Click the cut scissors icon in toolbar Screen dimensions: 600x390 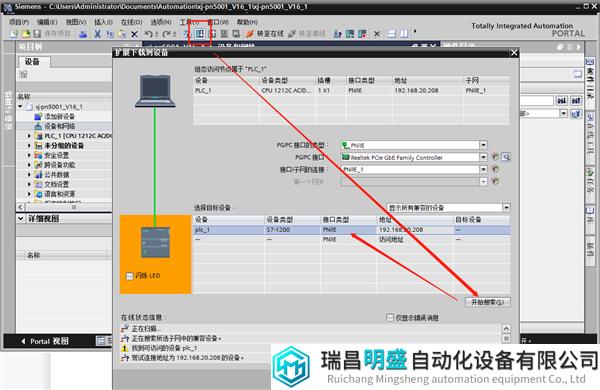[98, 34]
